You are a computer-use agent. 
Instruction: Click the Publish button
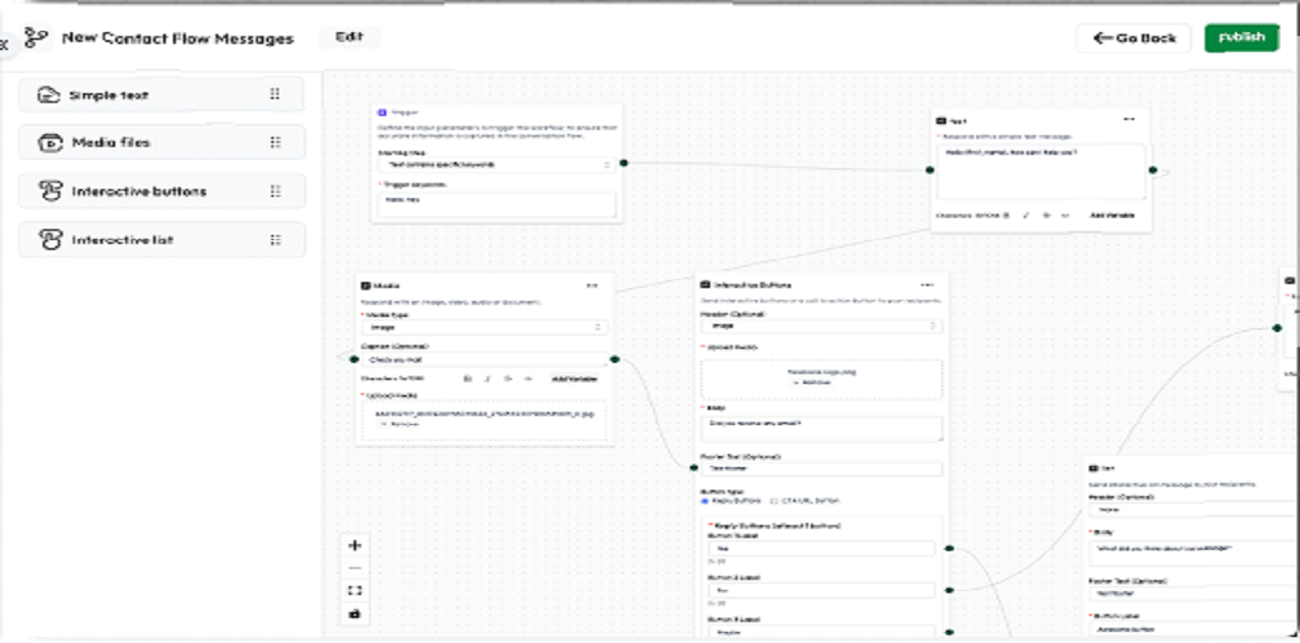(x=1241, y=38)
